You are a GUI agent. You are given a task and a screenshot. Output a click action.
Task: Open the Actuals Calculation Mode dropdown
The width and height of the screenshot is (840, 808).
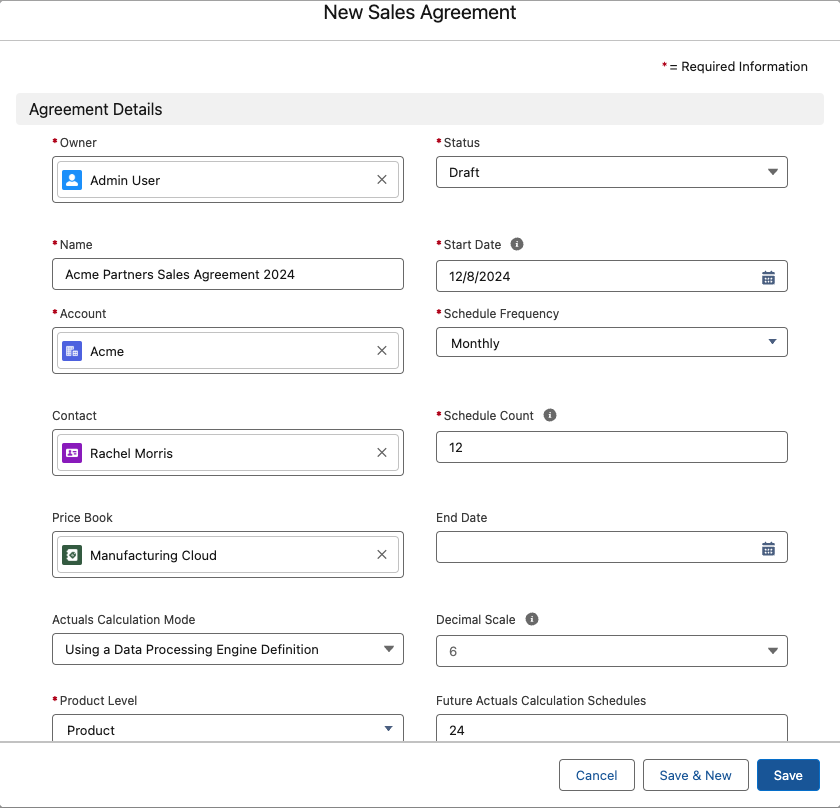point(228,649)
